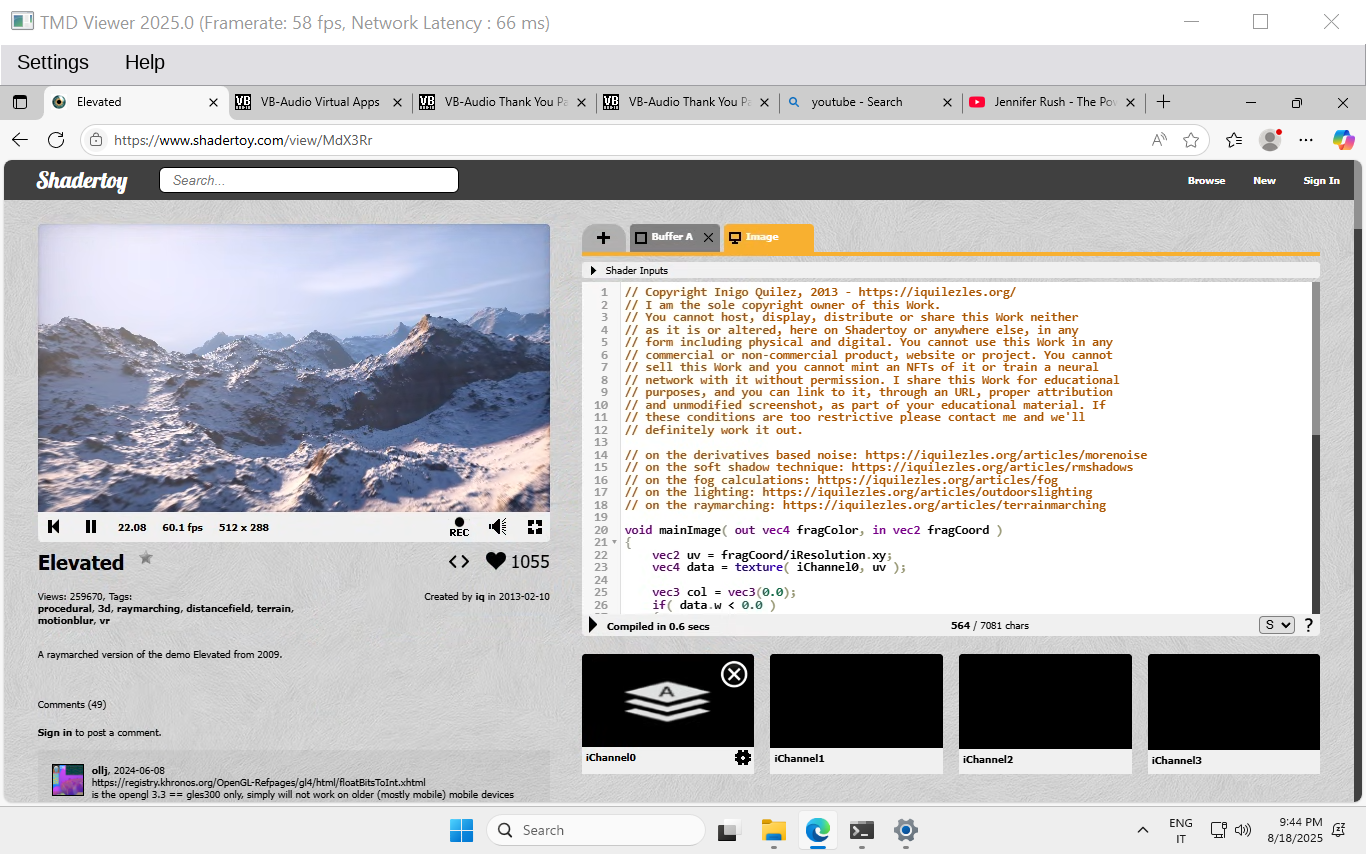Click the Shadertoy logo
The height and width of the screenshot is (854, 1366).
pos(82,180)
